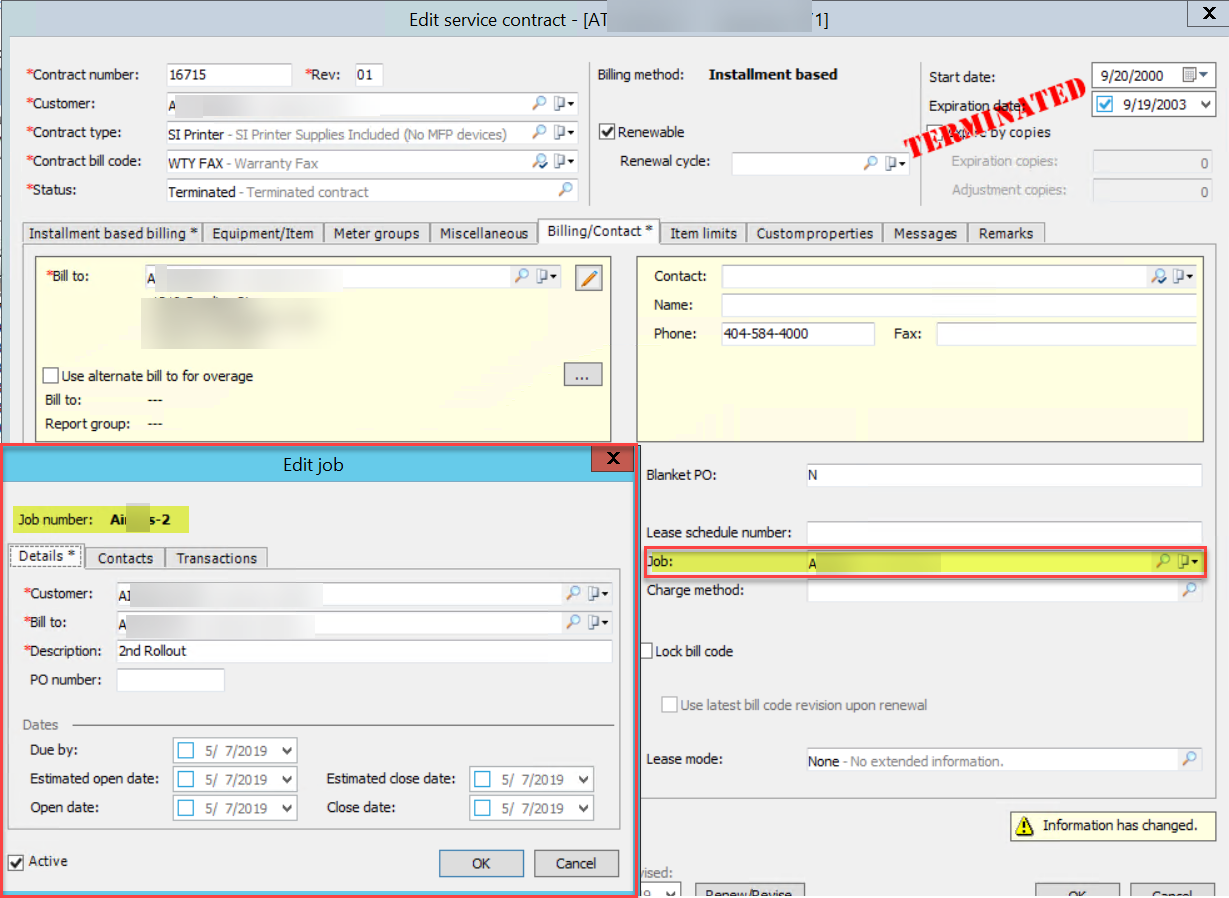Toggle Expiration date checkbox

coord(1105,103)
